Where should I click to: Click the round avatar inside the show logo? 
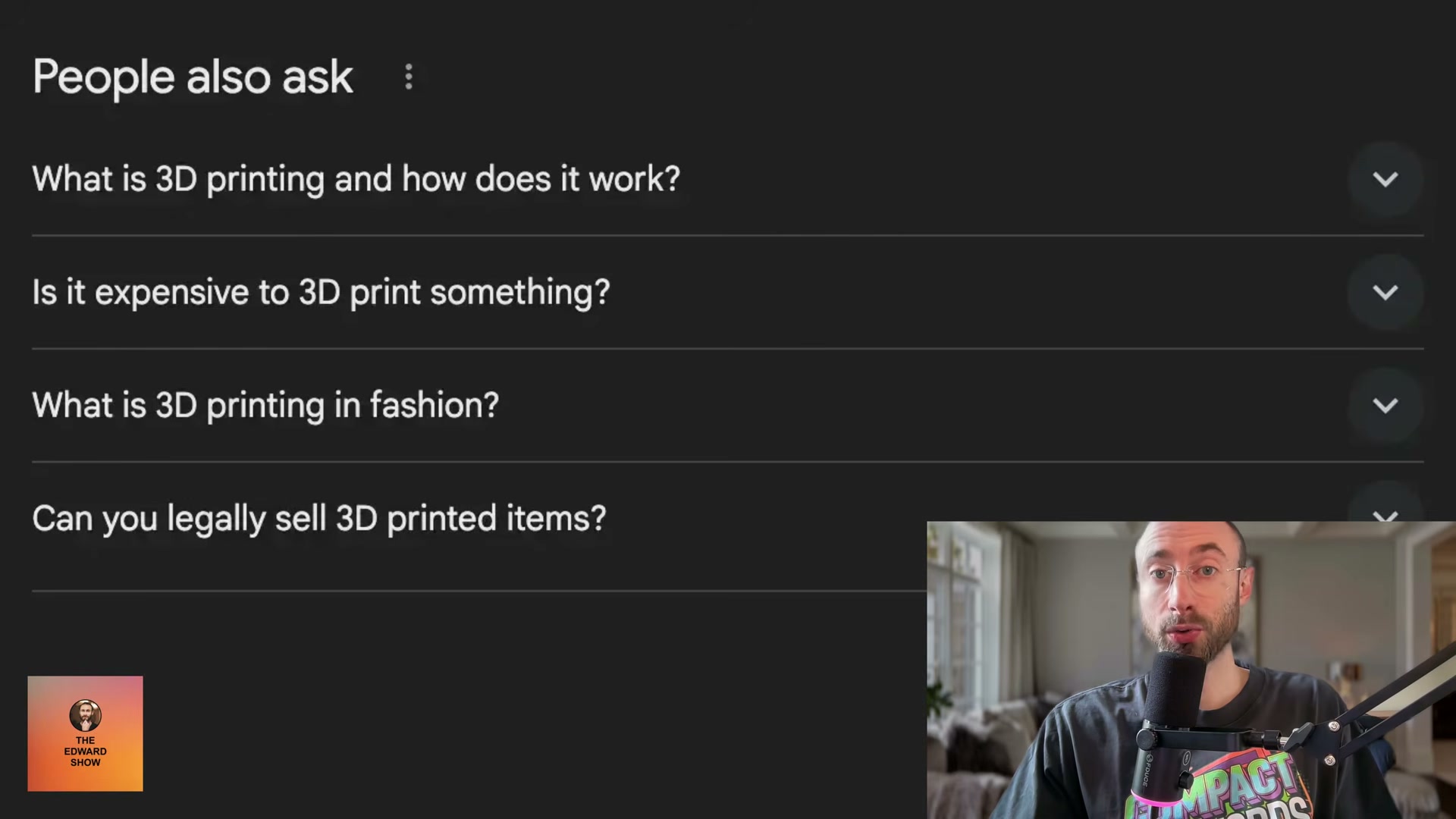point(85,715)
